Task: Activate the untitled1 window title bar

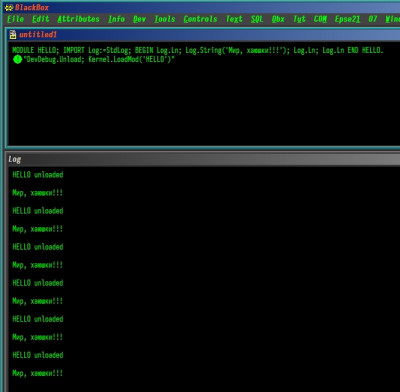Action: 203,35
